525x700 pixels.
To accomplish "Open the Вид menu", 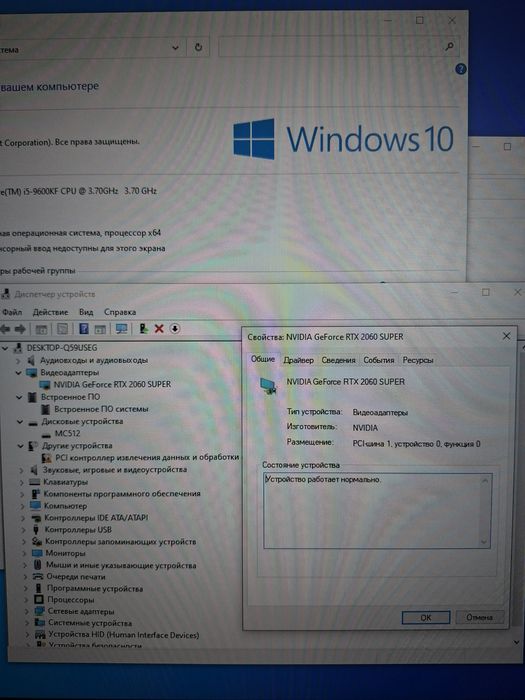I will (x=86, y=312).
